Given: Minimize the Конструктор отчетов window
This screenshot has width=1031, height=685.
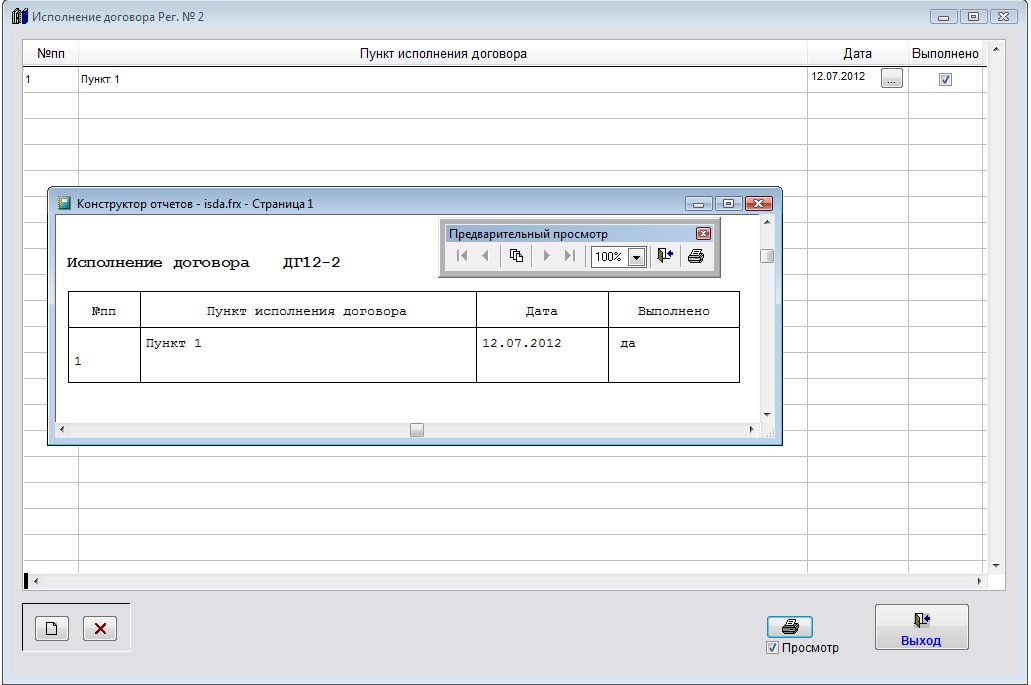Looking at the screenshot, I should 698,204.
